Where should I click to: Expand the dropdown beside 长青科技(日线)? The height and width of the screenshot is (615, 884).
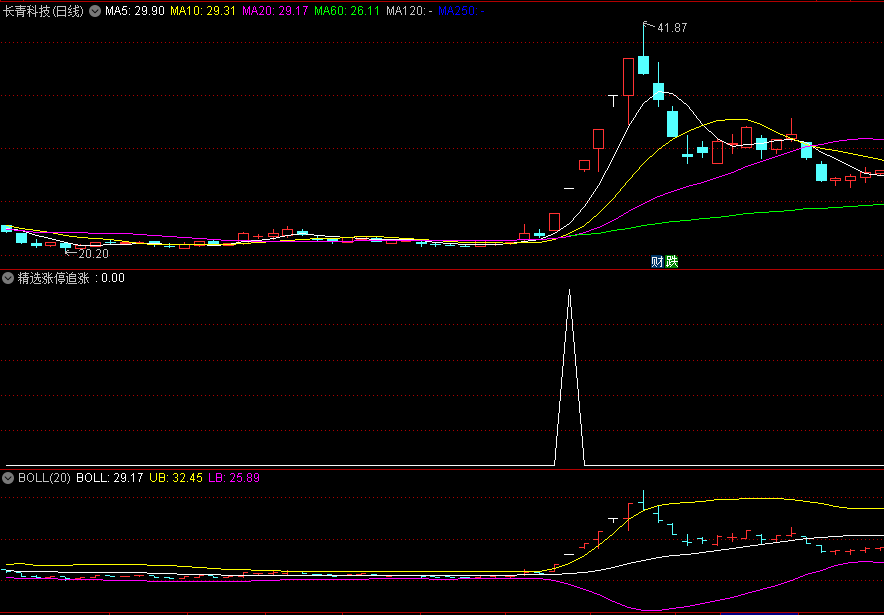(x=95, y=11)
